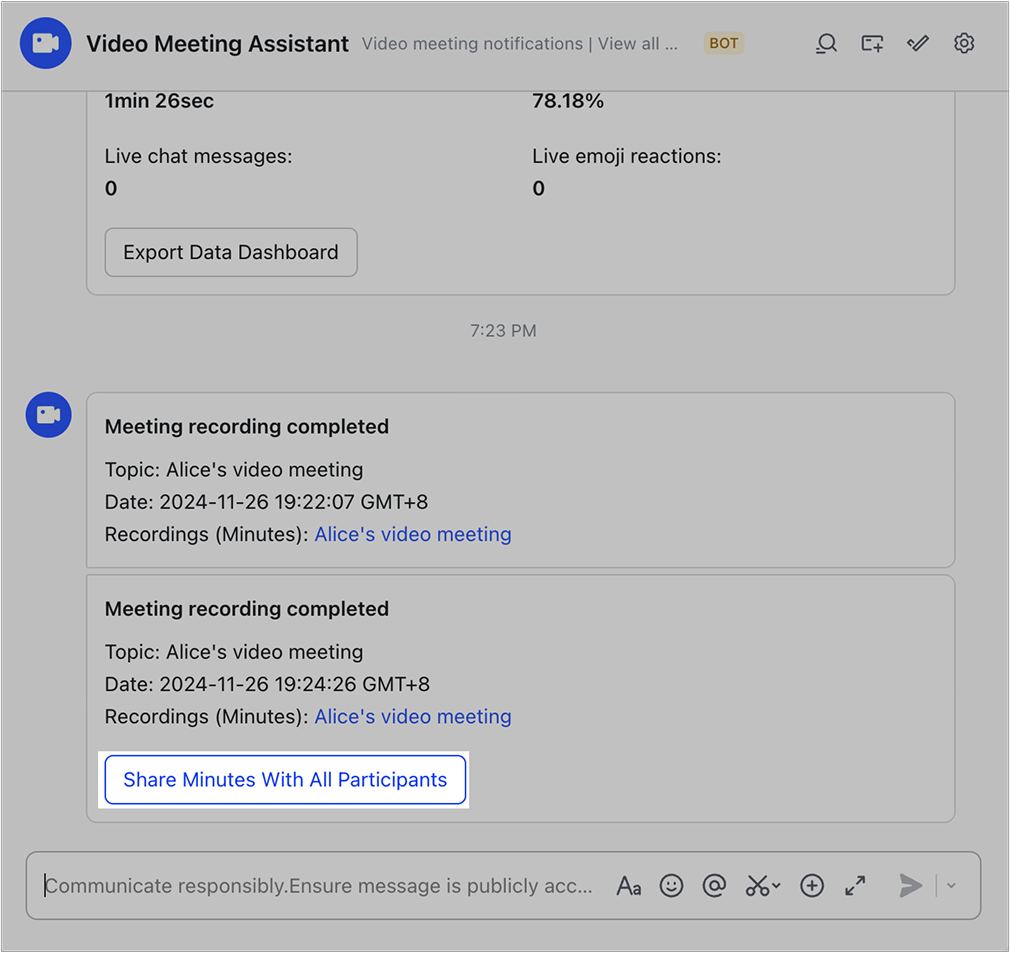Open Settings for Video Meeting Assistant
Viewport: 1010px width, 953px height.
(963, 43)
